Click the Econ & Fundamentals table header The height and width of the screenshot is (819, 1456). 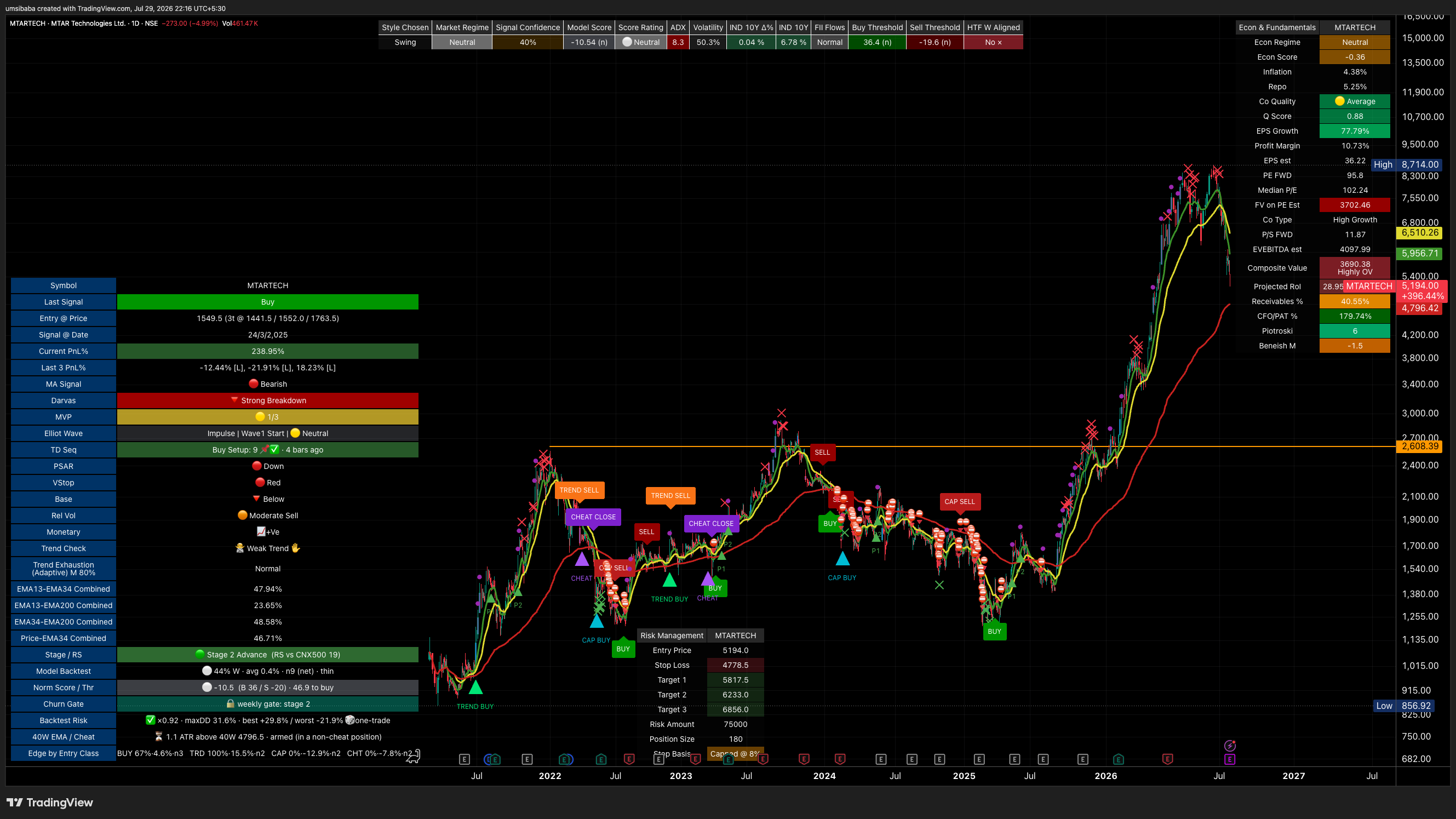[x=1277, y=27]
